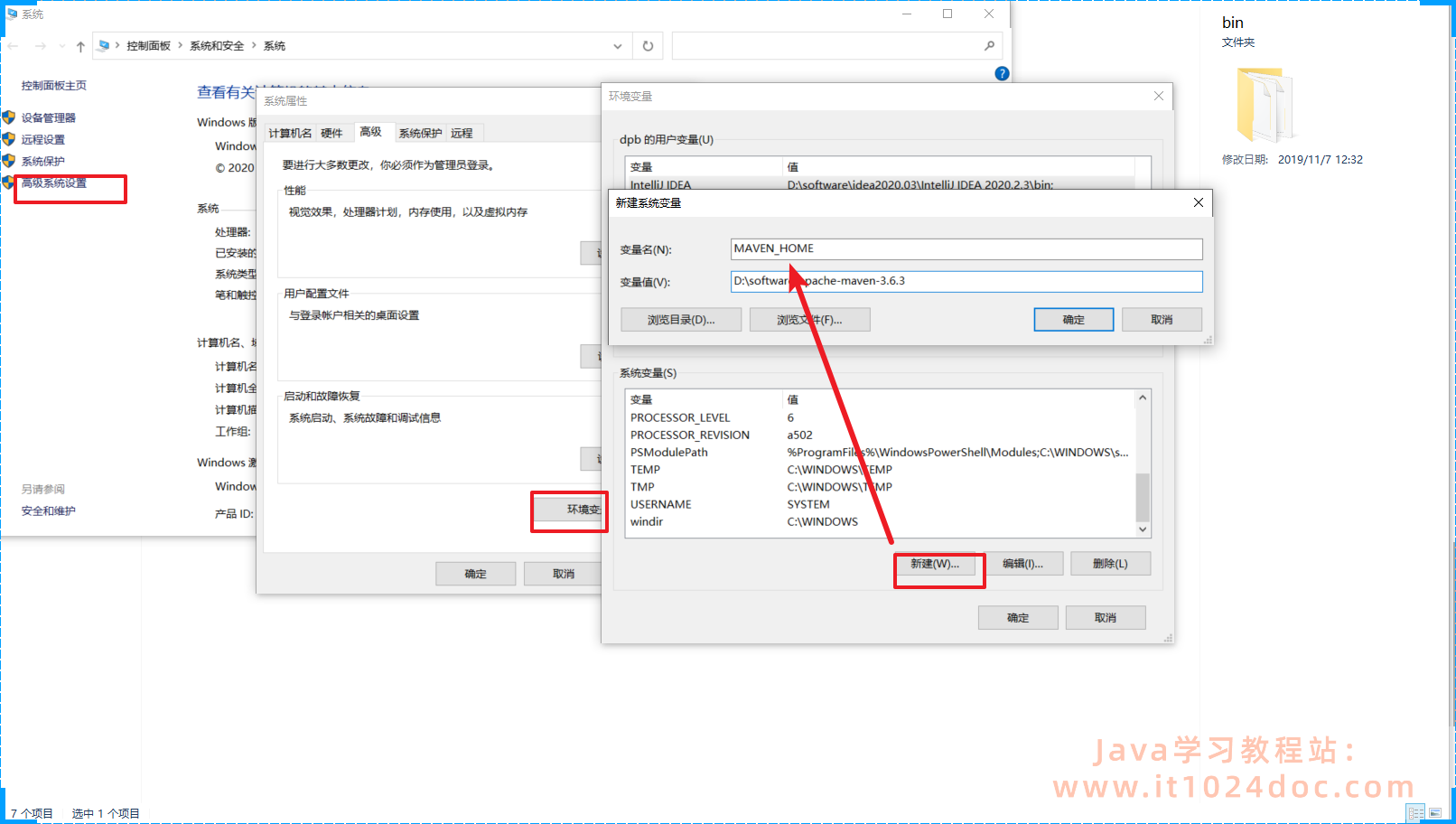Select the windir variable row
The height and width of the screenshot is (824, 1456).
tap(880, 521)
